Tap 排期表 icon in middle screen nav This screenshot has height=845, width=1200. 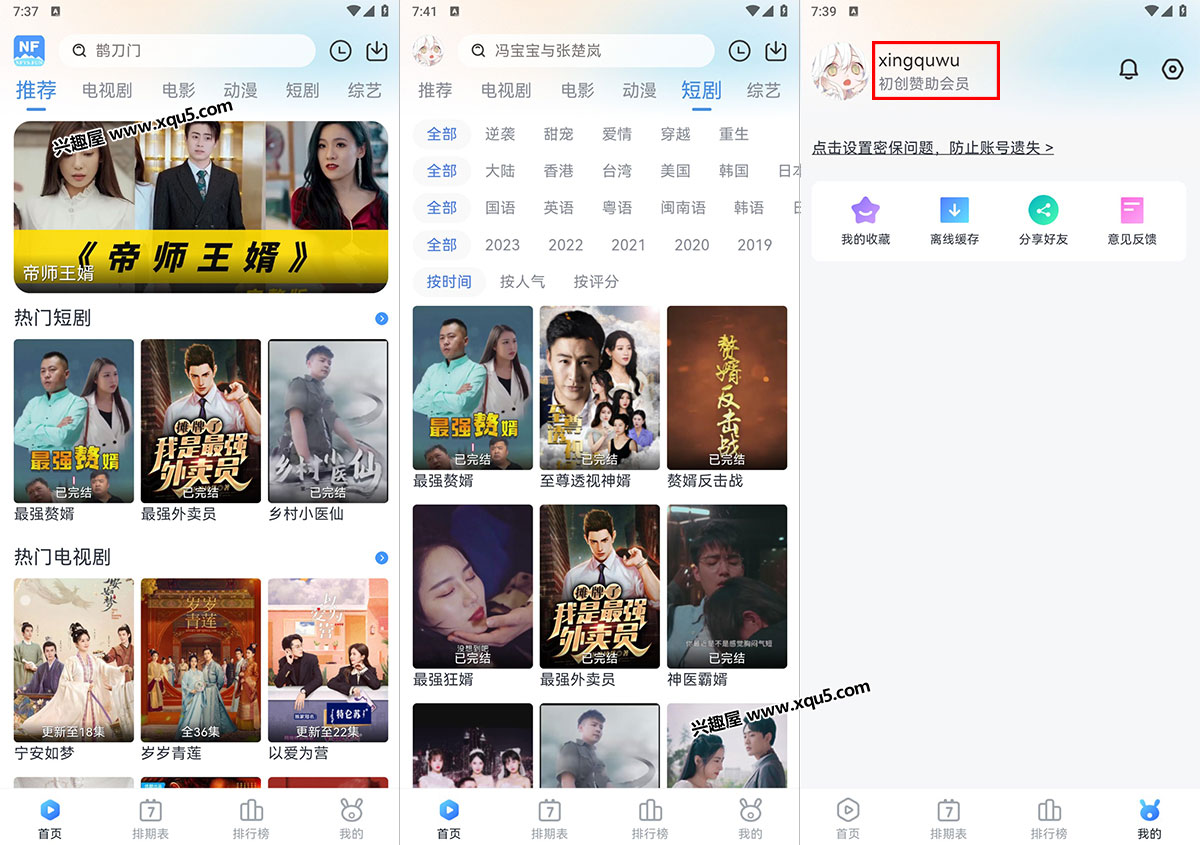click(549, 809)
